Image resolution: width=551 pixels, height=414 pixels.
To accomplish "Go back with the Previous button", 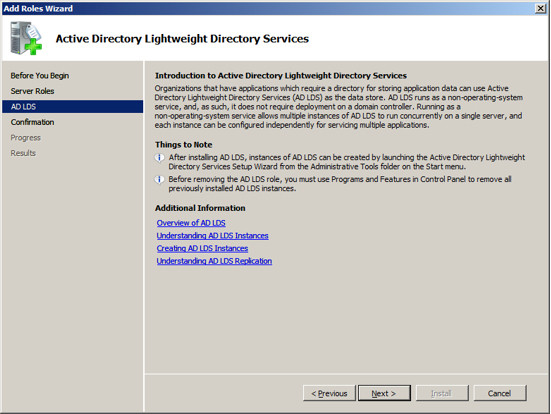I will pos(329,393).
